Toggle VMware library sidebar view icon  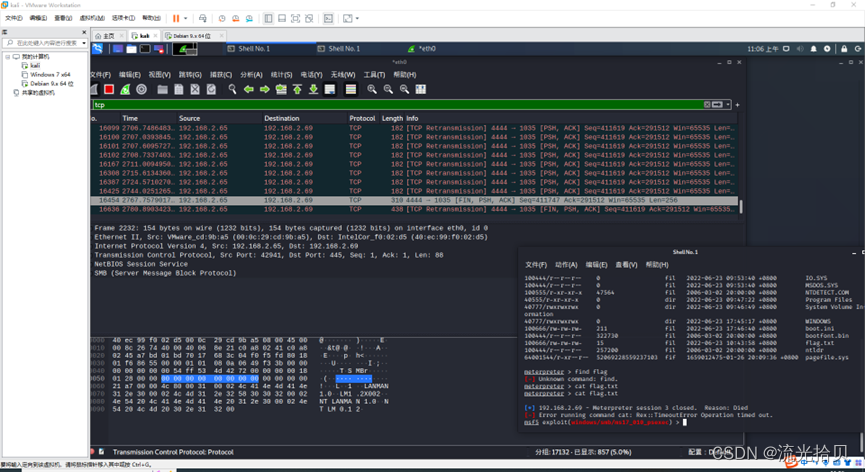click(268, 18)
